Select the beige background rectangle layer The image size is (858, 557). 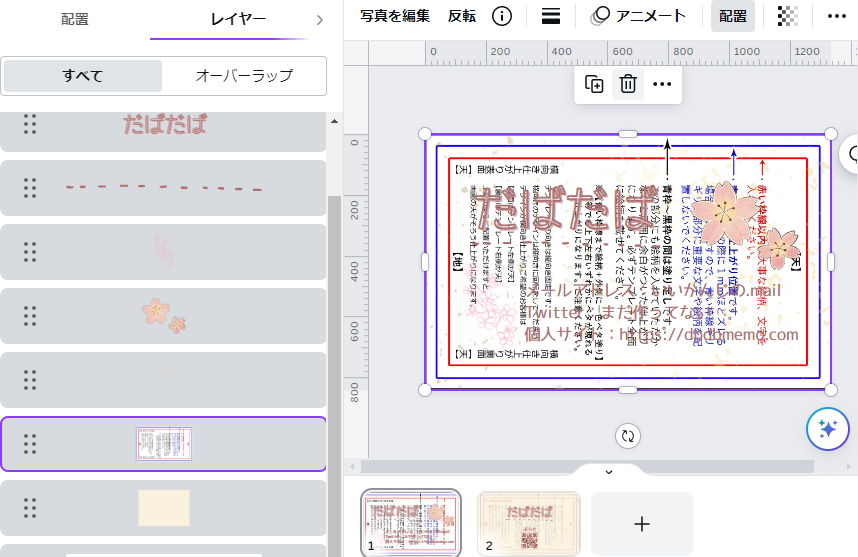click(x=164, y=508)
